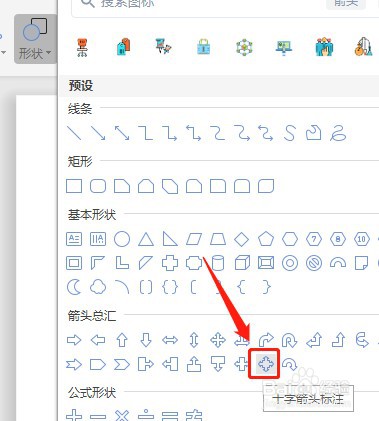
Task: Open the 形状 shapes dropdown button
Action: (35, 39)
